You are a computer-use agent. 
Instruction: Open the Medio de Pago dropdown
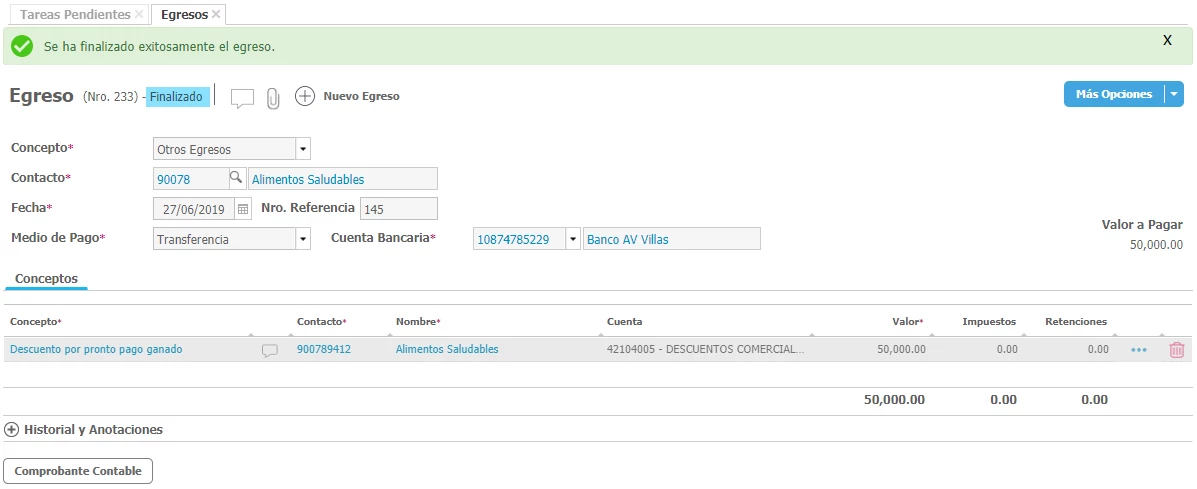303,239
